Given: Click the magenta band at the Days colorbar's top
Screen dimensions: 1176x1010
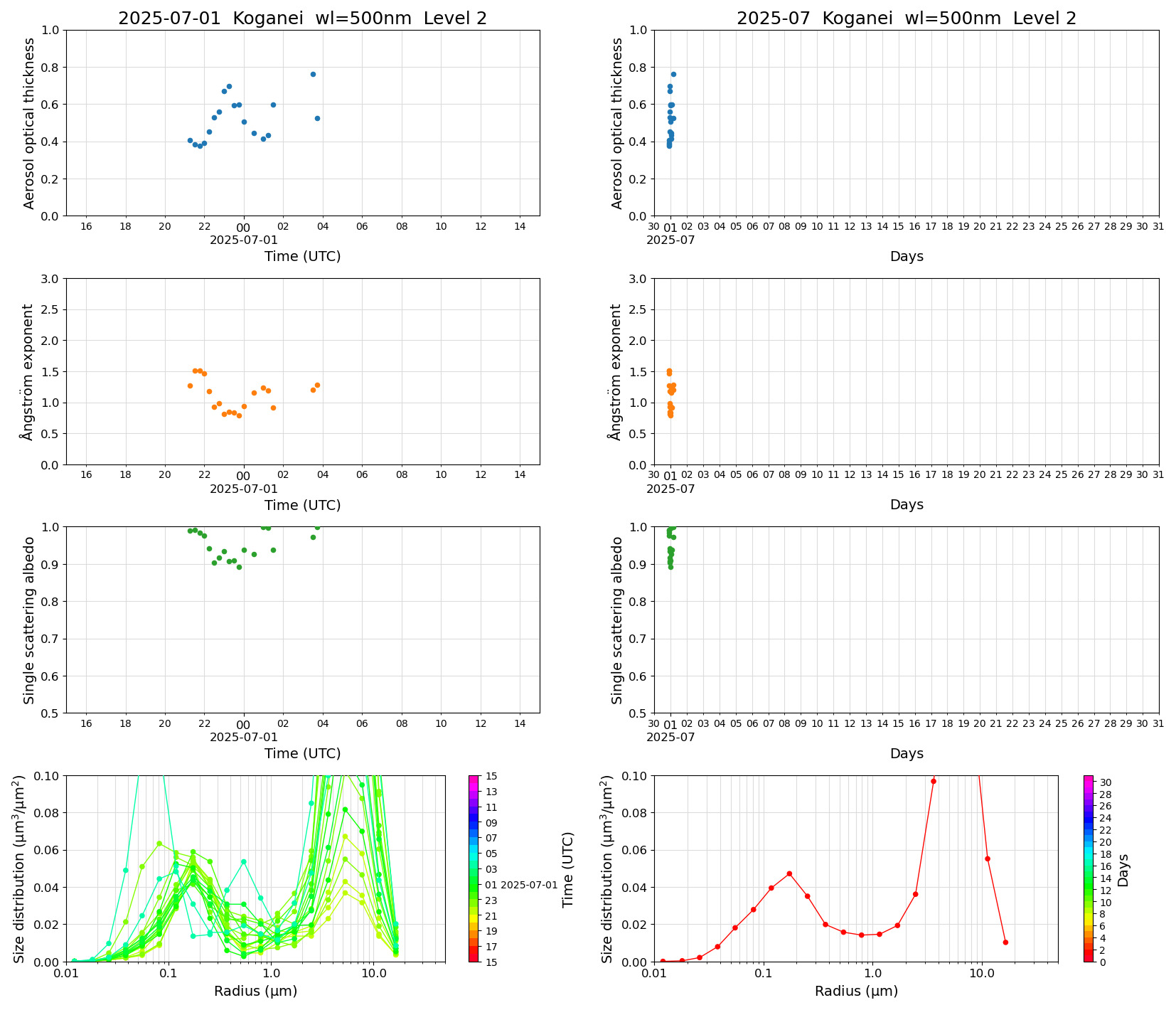Looking at the screenshot, I should [1088, 779].
